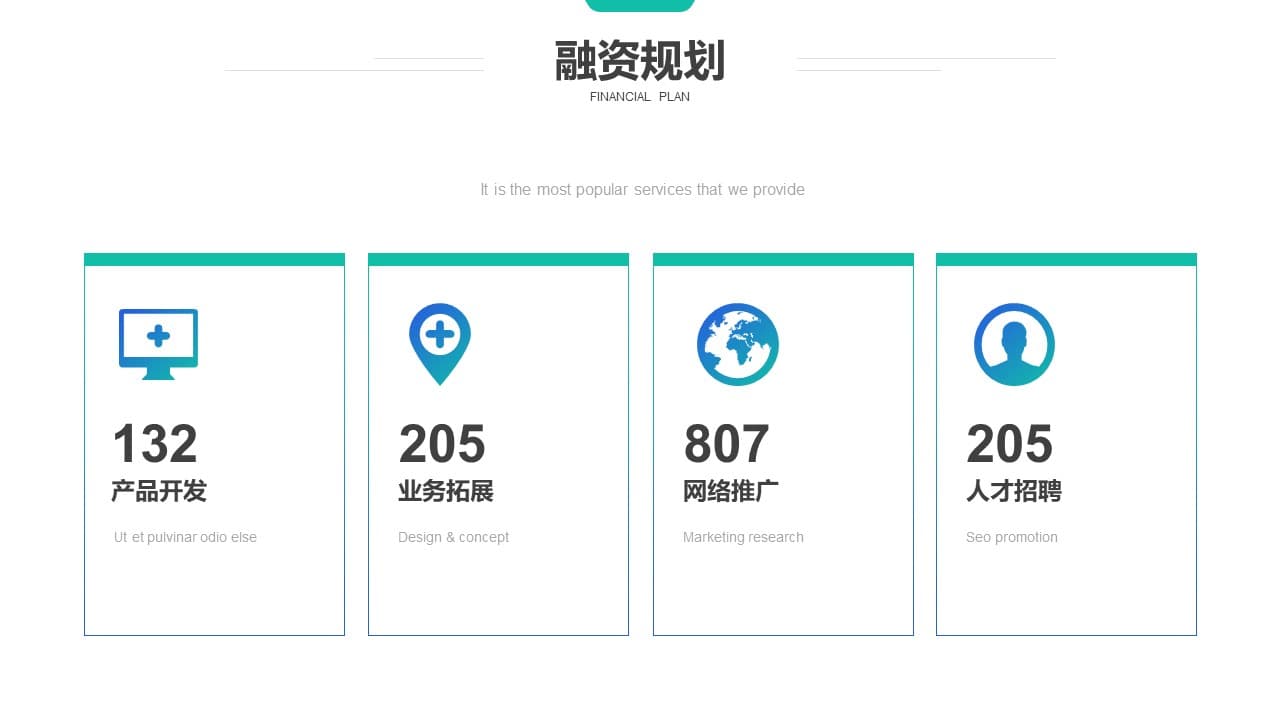The image size is (1280, 720).
Task: Select the number 807
Action: [727, 444]
